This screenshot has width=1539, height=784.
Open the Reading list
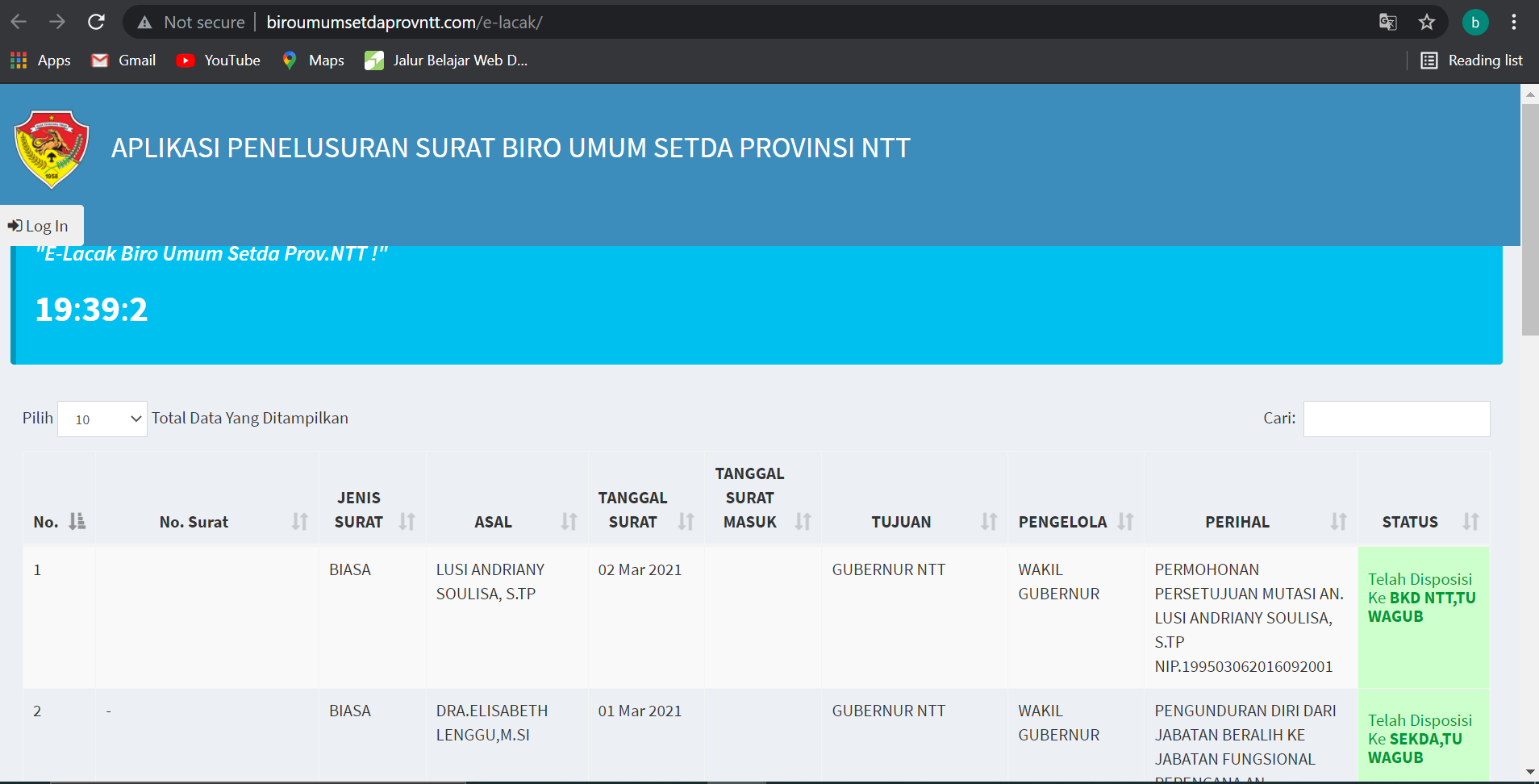(1472, 60)
